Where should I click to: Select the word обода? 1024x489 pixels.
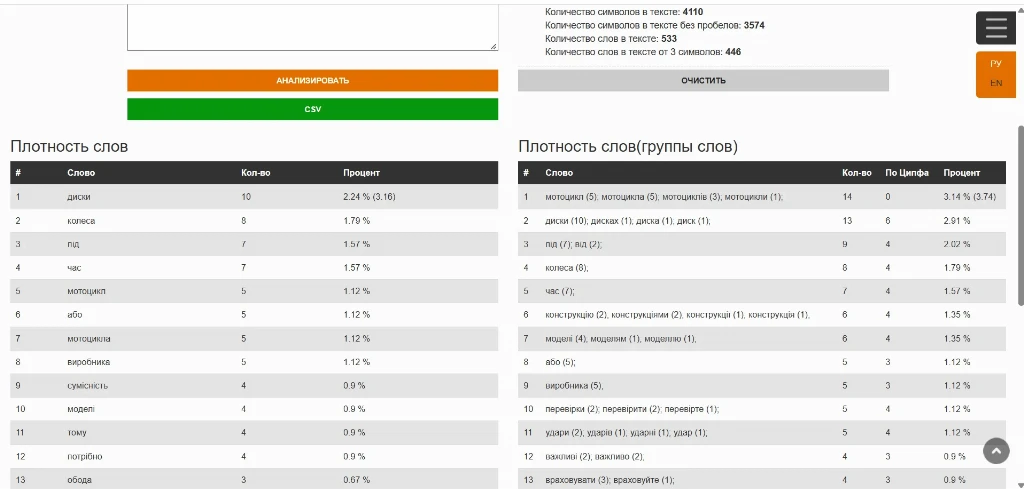pos(79,479)
